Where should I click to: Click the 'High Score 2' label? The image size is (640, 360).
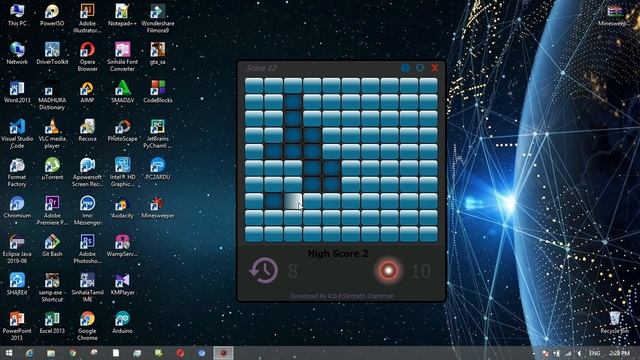pyautogui.click(x=338, y=253)
